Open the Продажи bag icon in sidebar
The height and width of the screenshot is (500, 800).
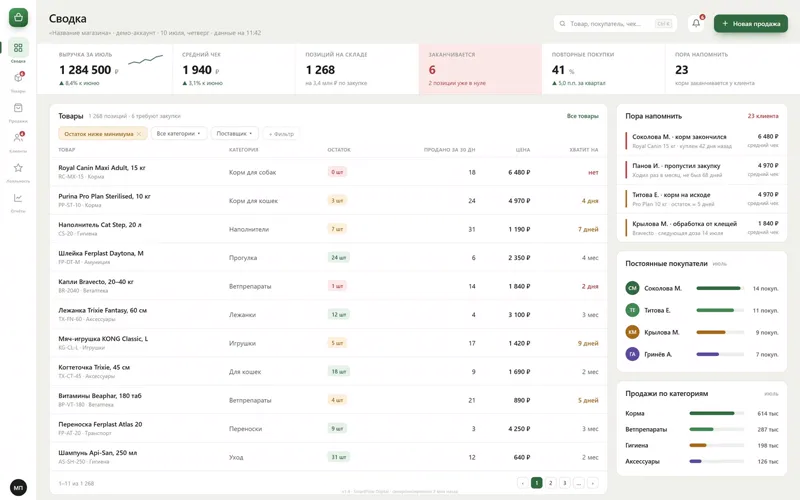[x=18, y=108]
